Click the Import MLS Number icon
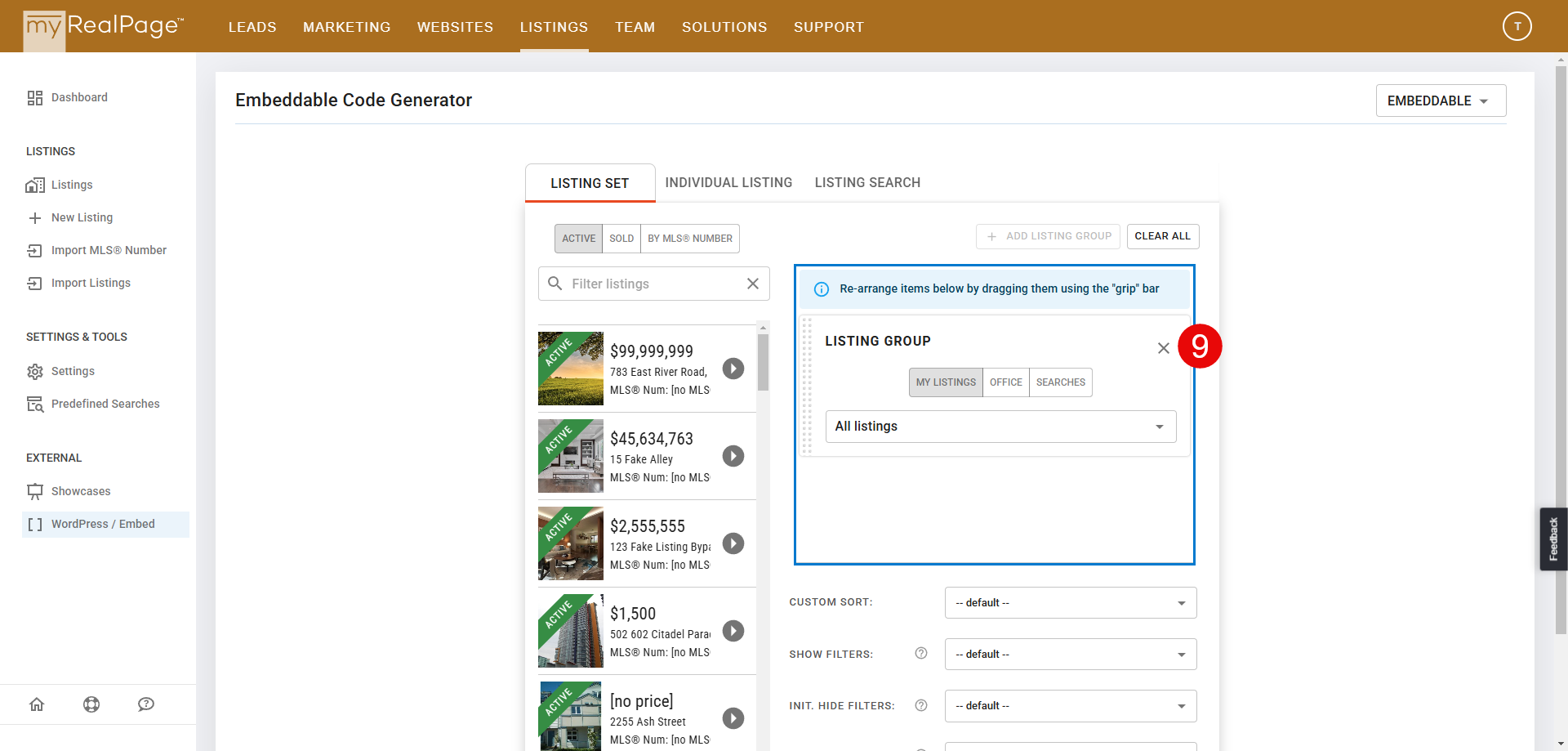This screenshot has width=1568, height=751. (35, 251)
